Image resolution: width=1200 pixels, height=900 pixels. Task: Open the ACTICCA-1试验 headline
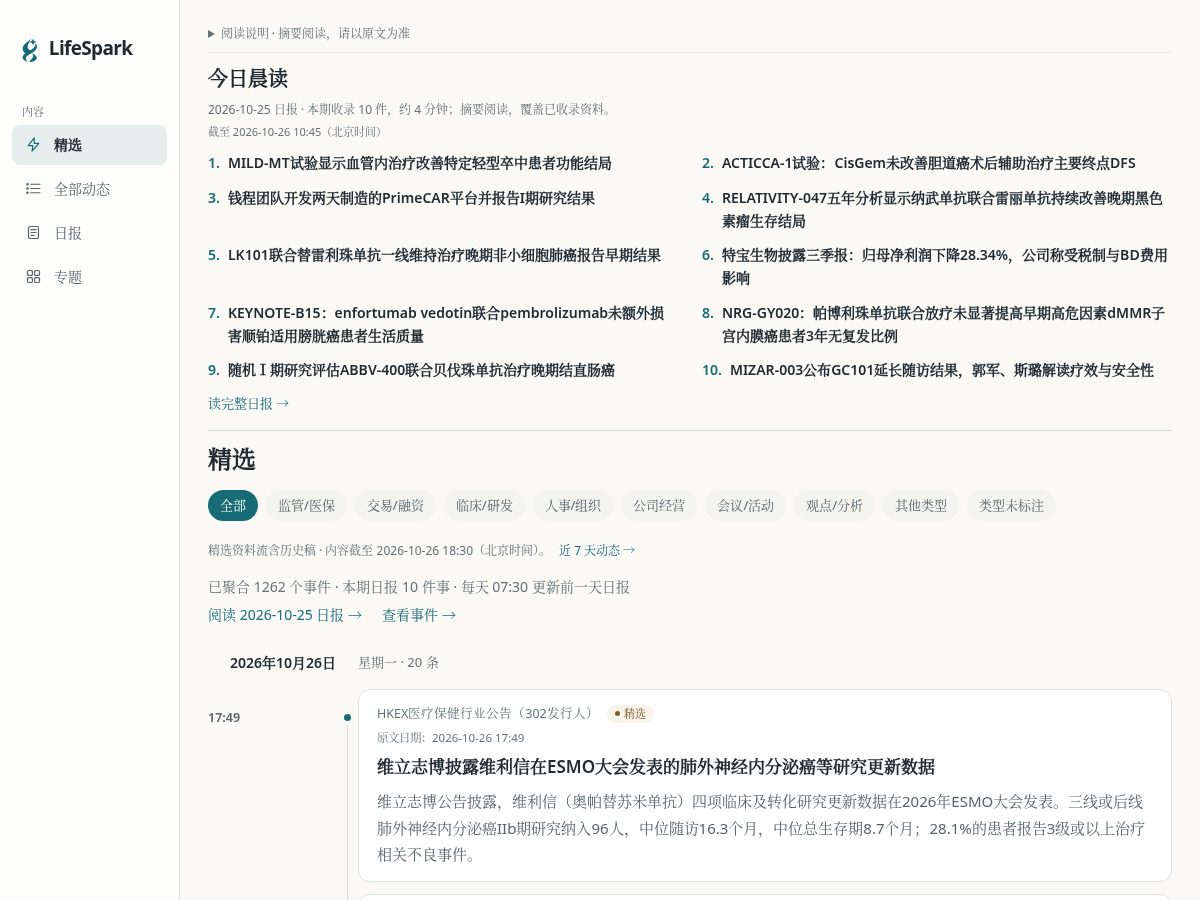(929, 163)
